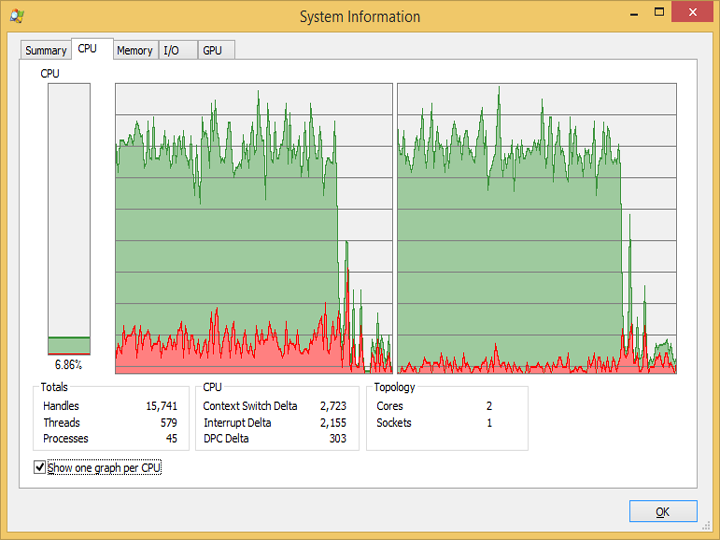The height and width of the screenshot is (540, 720).
Task: Click the first CPU core graph
Action: 254,228
